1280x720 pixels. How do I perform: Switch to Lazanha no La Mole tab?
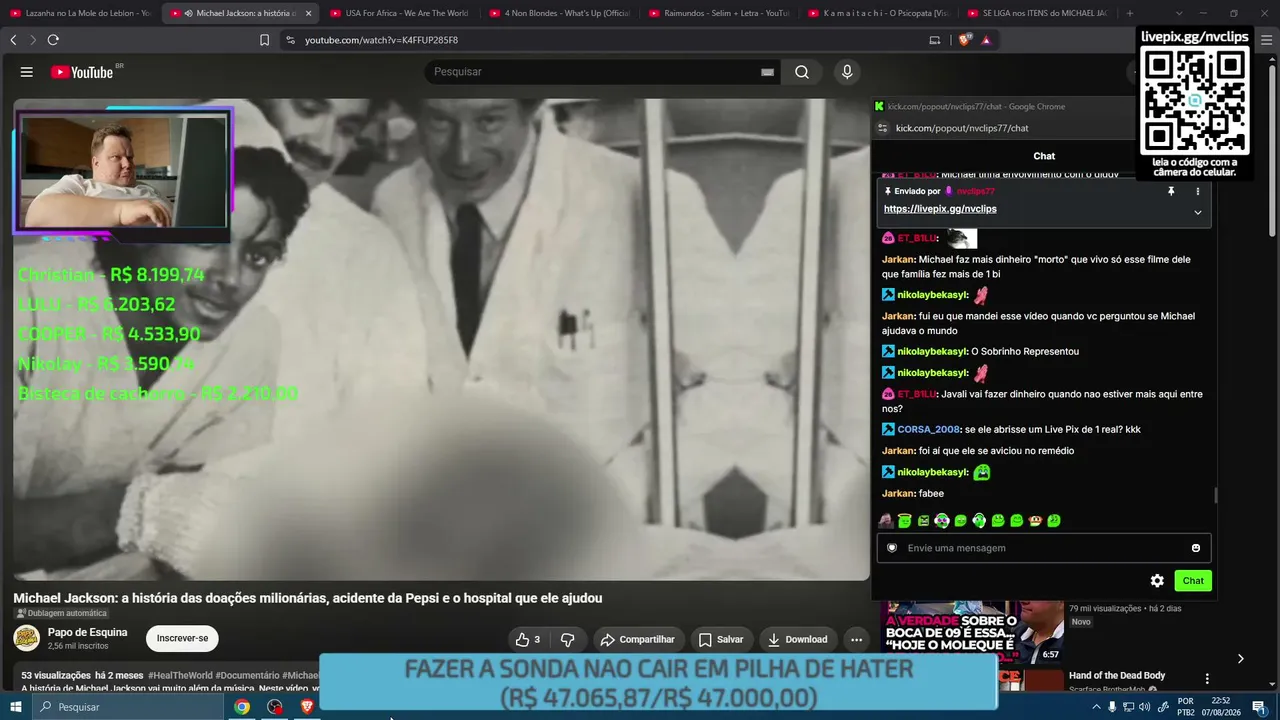[x=80, y=13]
